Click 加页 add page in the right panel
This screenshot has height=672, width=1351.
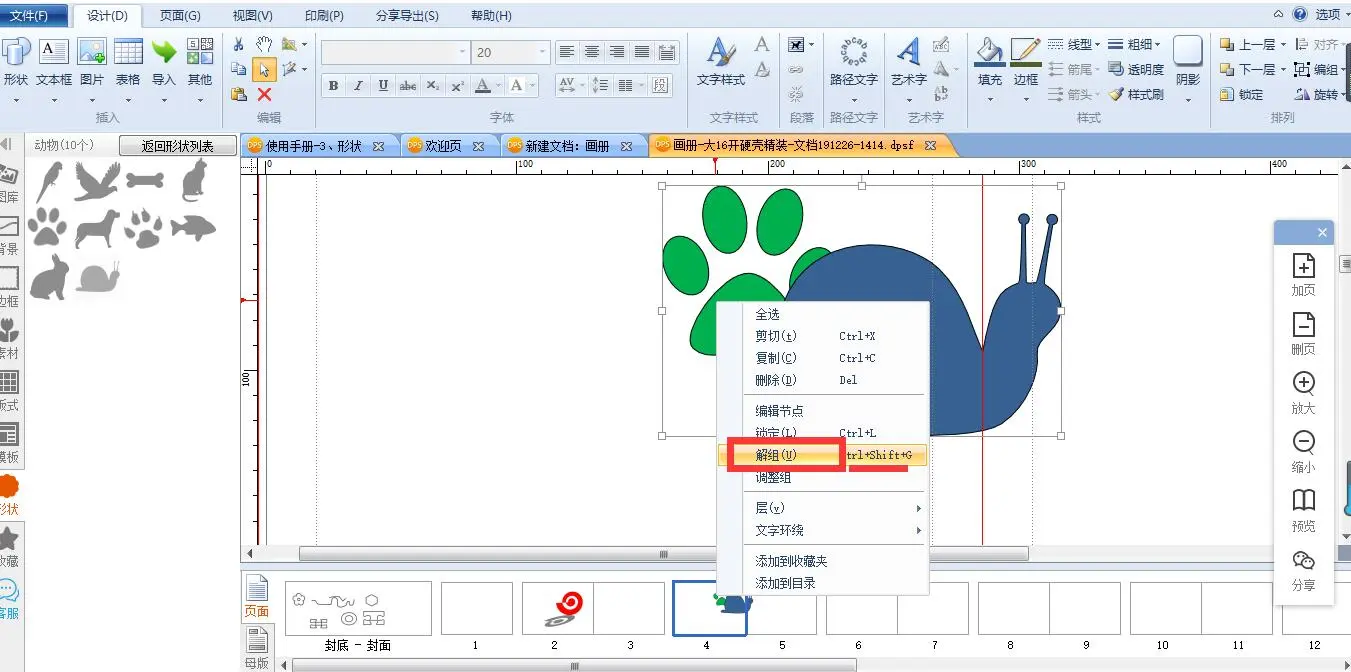[x=1303, y=275]
